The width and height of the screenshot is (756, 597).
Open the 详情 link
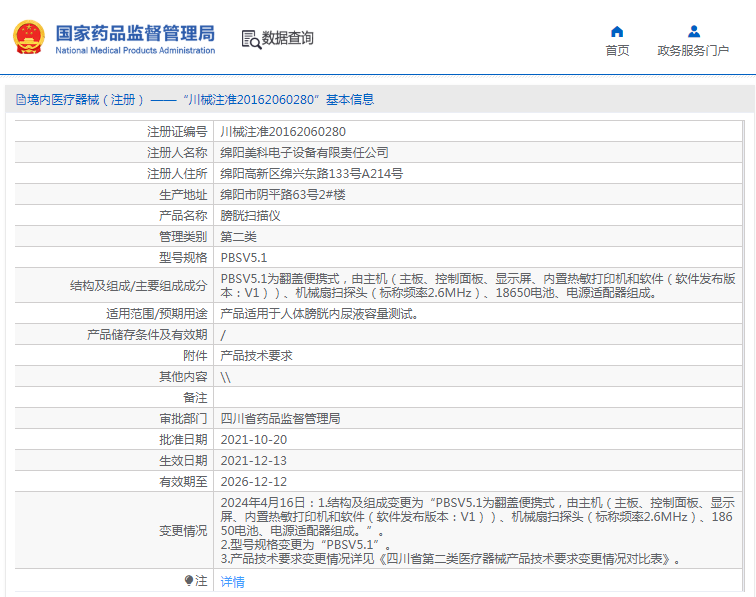coord(232,582)
